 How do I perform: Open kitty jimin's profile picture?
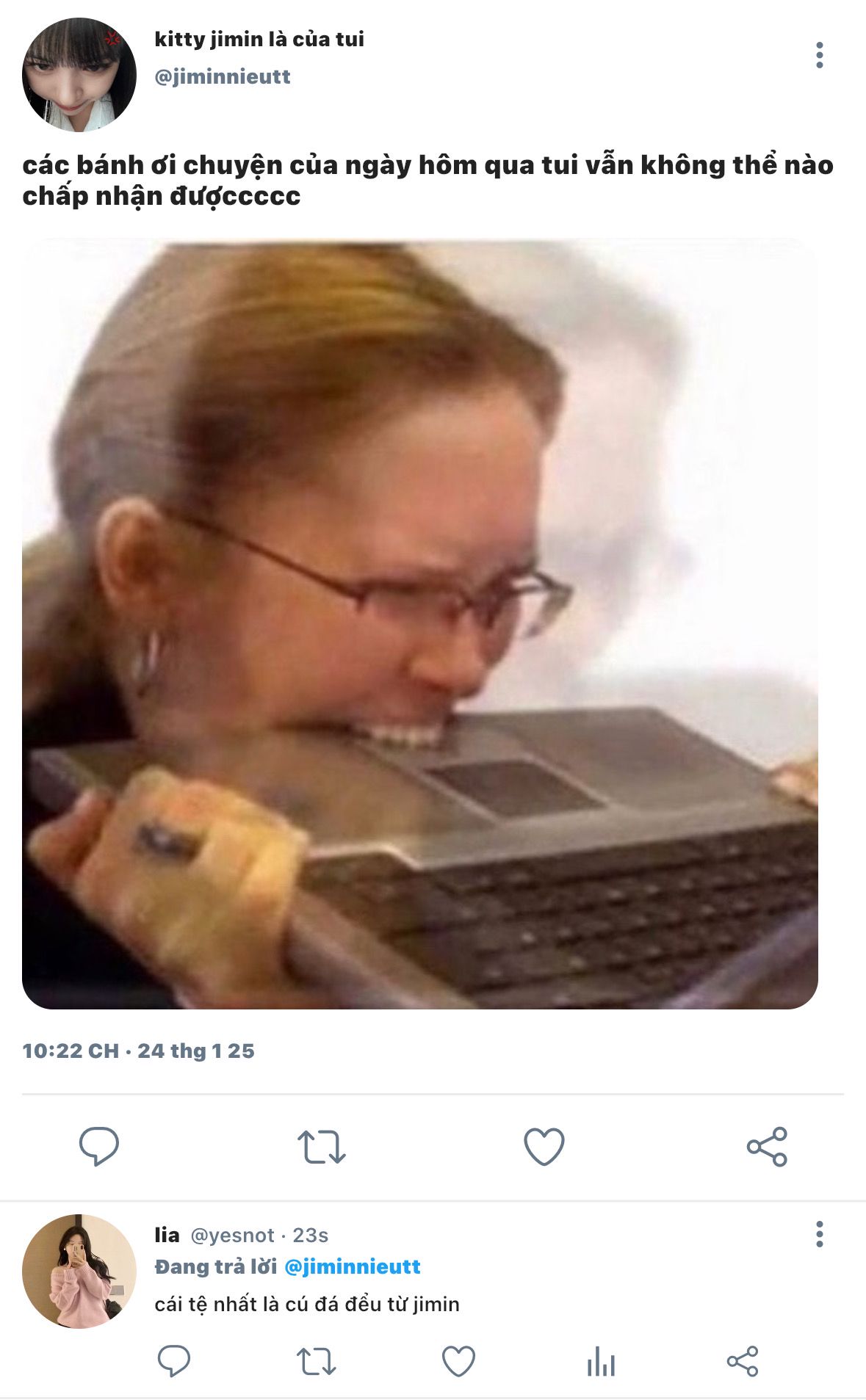tap(79, 75)
